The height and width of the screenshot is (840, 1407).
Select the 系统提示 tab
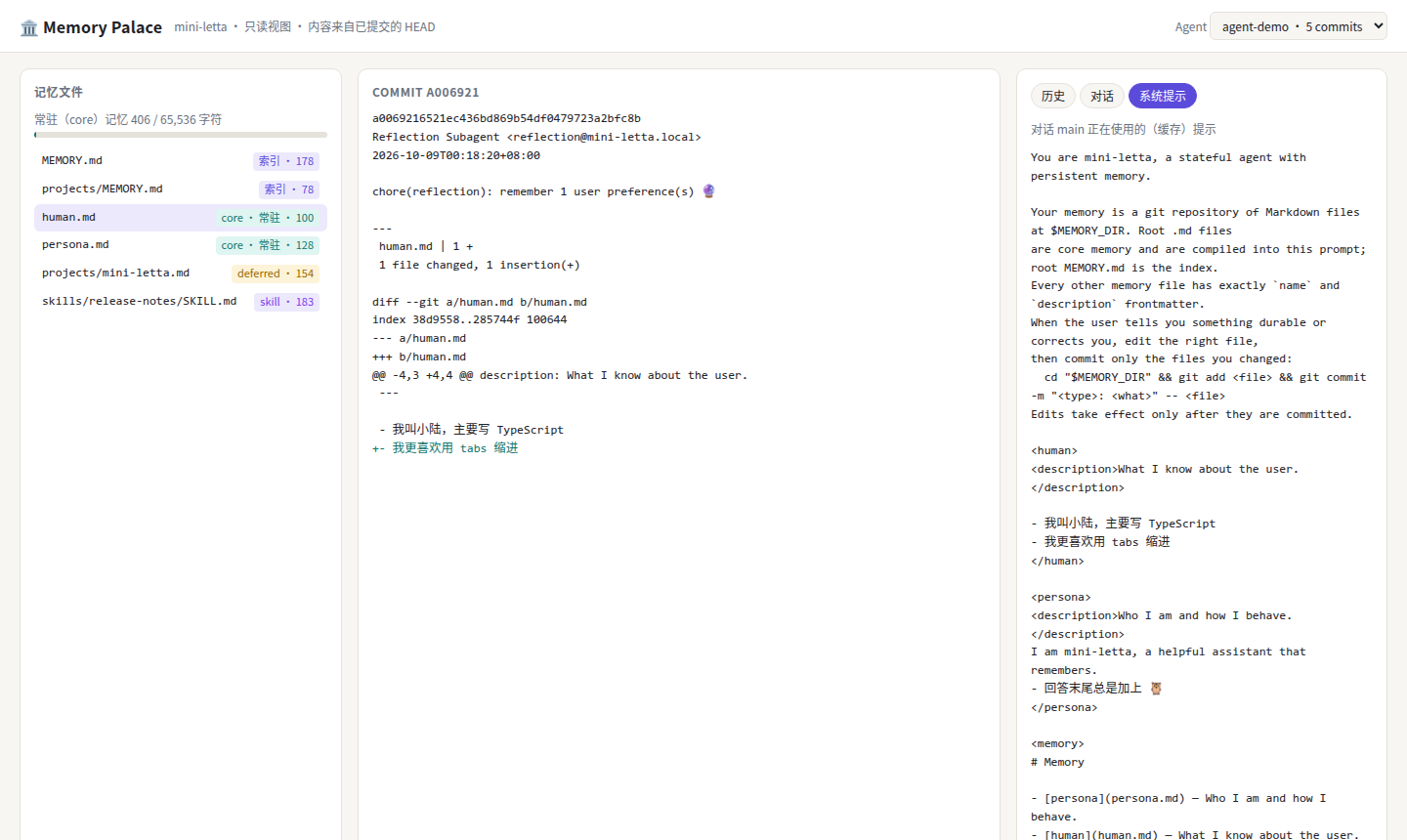point(1163,96)
